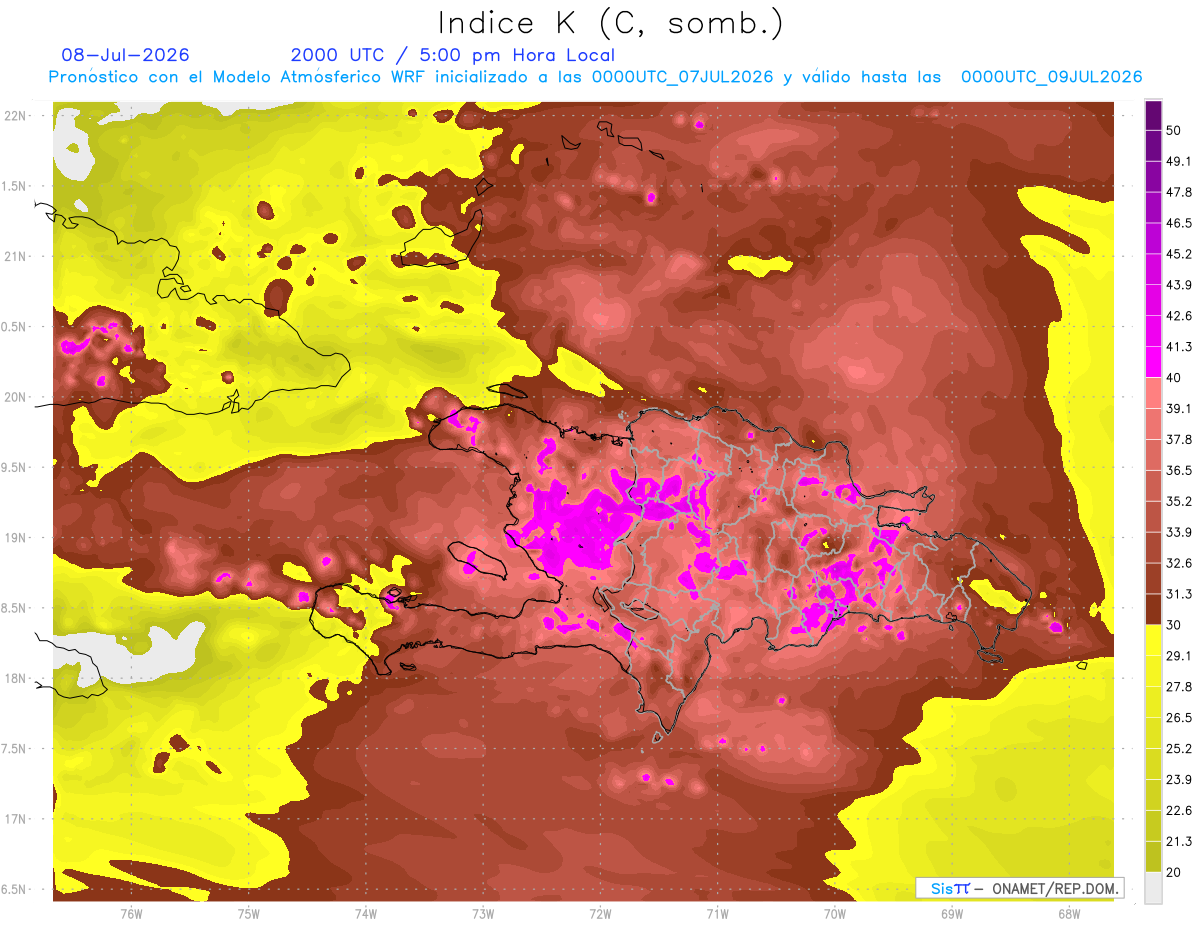1200x927 pixels.
Task: Click the "21N" latitude axis label
Action: click(15, 257)
